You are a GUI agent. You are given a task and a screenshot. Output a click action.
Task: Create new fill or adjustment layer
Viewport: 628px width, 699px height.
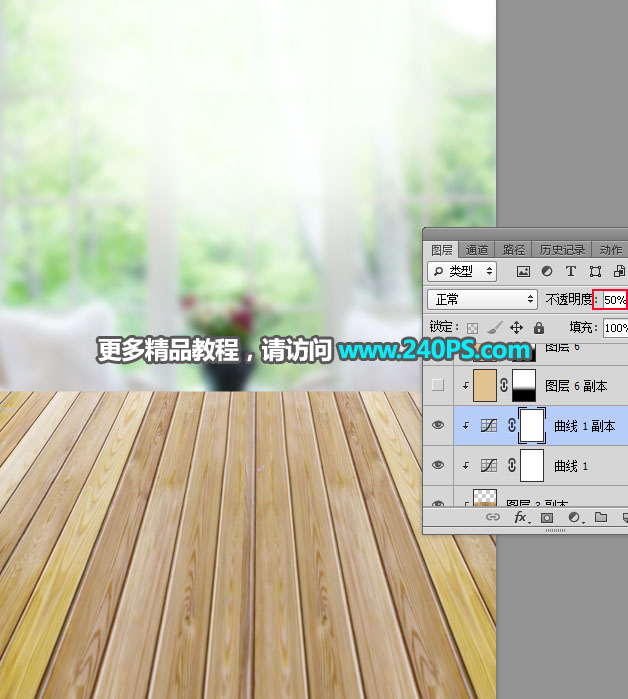click(574, 518)
